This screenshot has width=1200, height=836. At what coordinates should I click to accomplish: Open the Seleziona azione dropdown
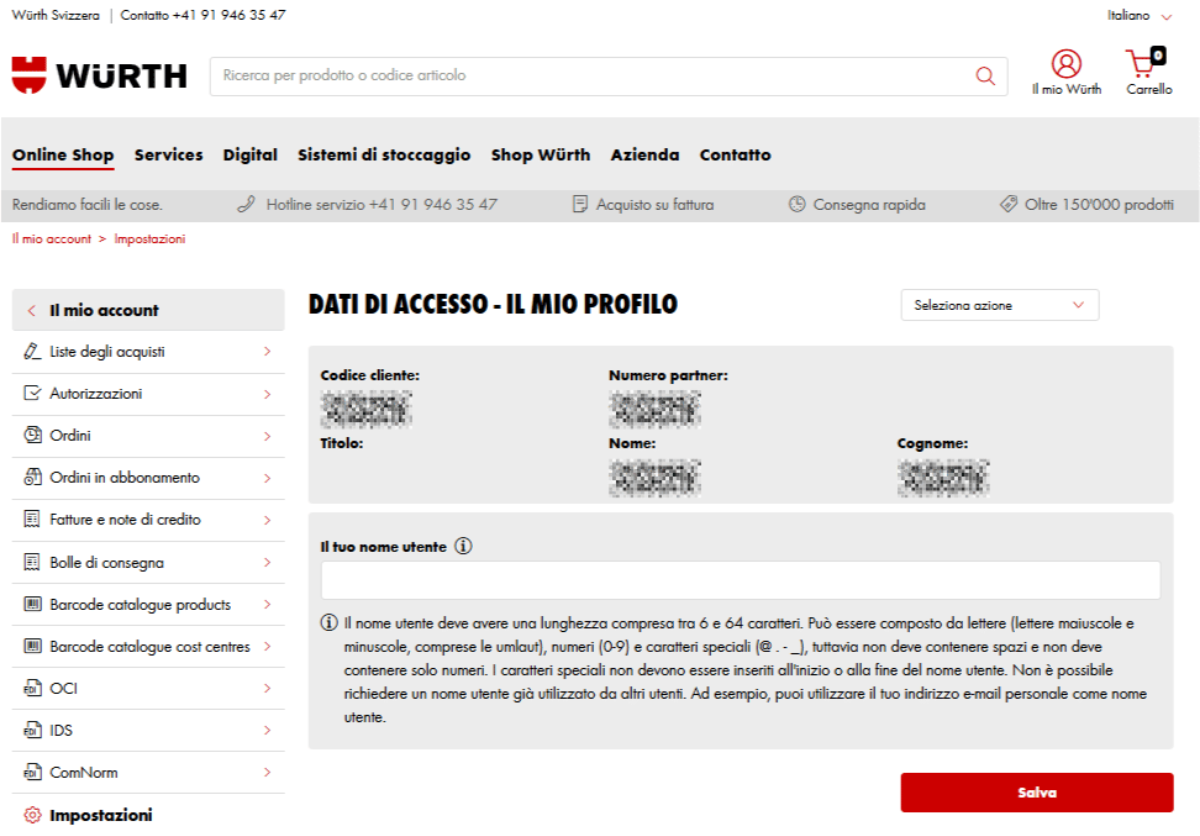click(x=1000, y=305)
